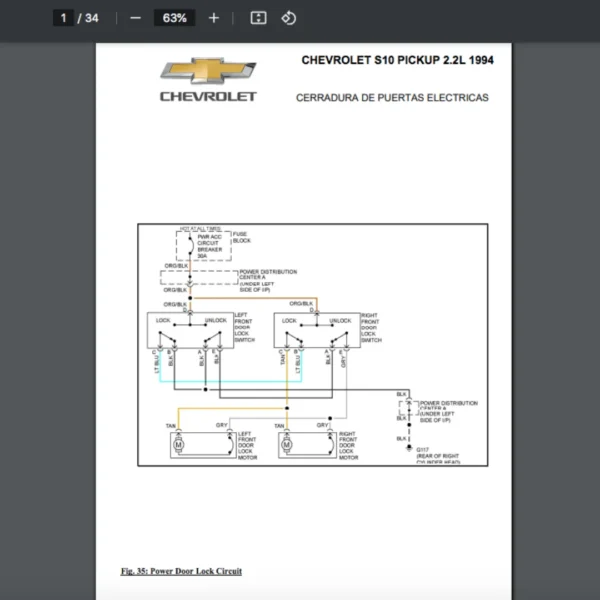Click the fit to page icon
The width and height of the screenshot is (600, 600).
258,18
